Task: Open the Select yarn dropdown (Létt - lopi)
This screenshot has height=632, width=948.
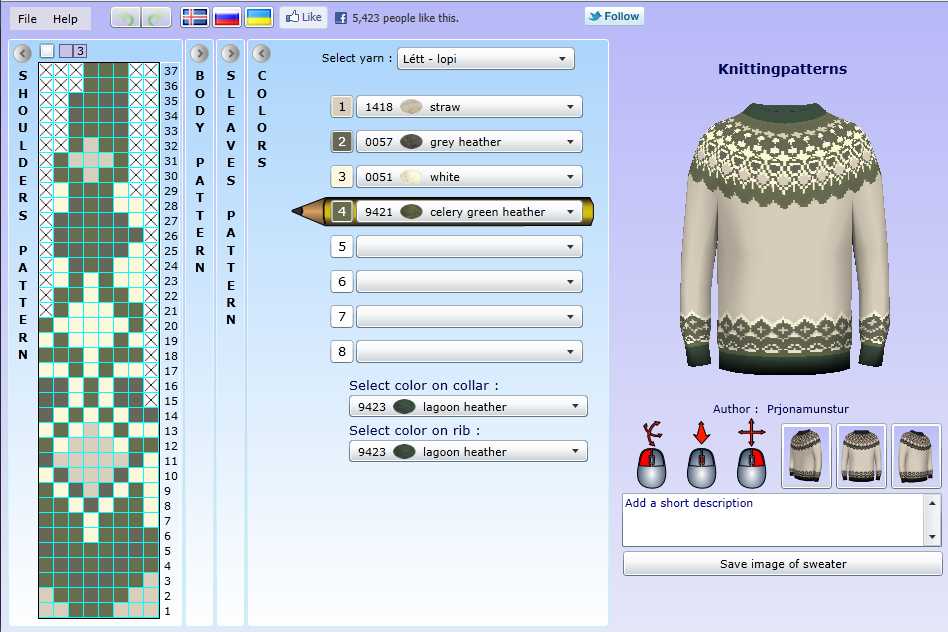Action: pos(485,59)
